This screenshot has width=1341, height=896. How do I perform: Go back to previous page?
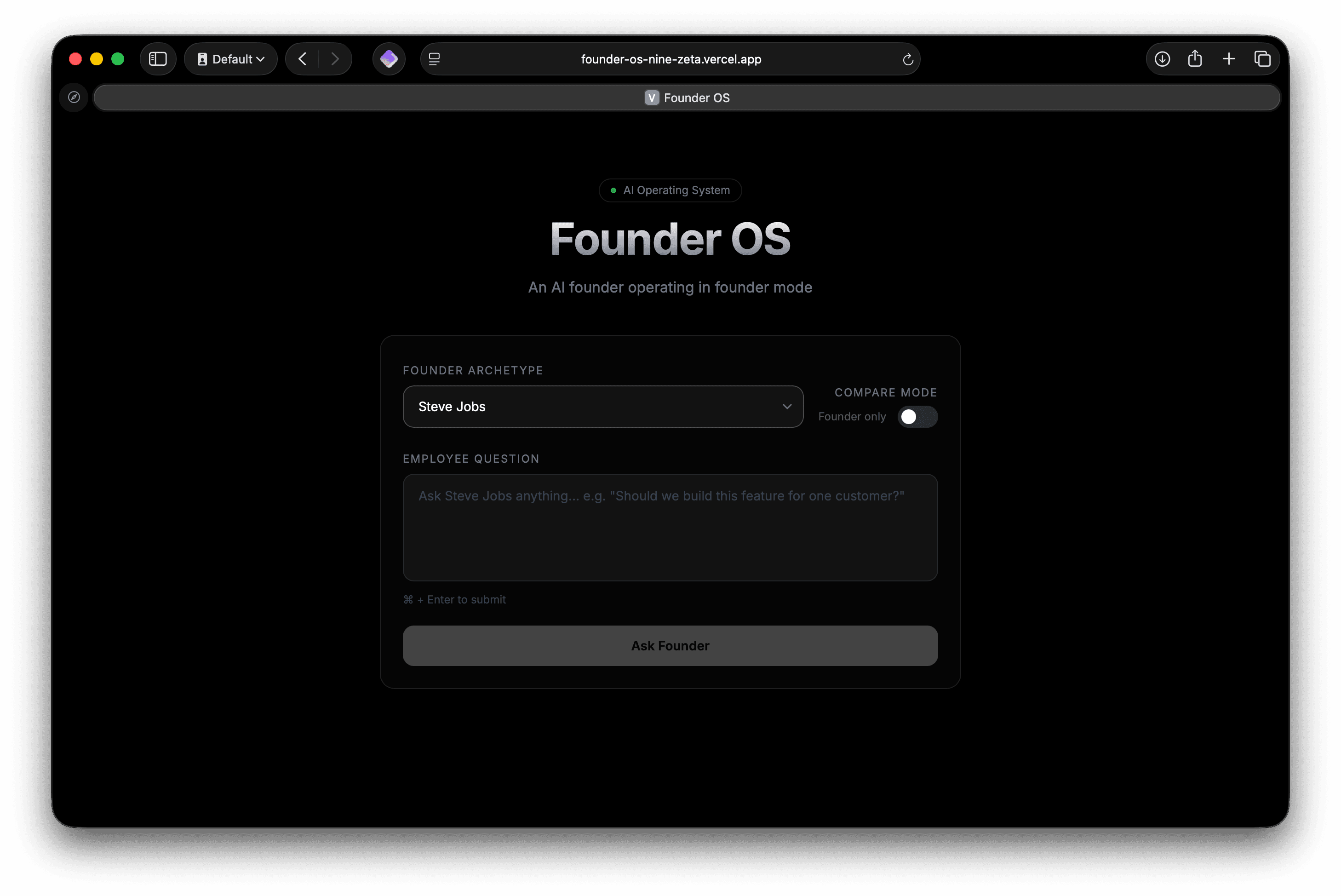coord(303,59)
